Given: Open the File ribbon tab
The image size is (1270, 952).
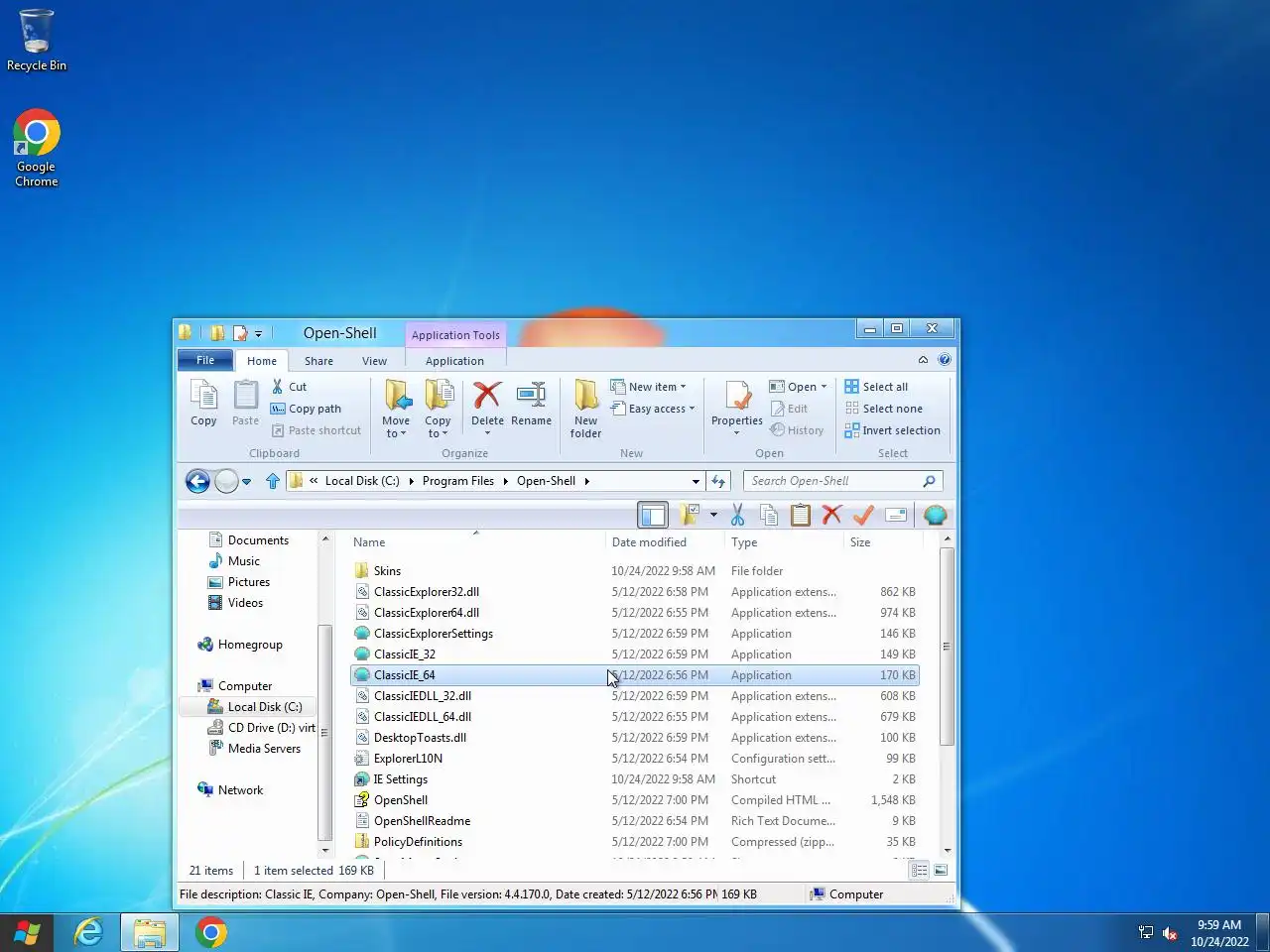Looking at the screenshot, I should [205, 360].
